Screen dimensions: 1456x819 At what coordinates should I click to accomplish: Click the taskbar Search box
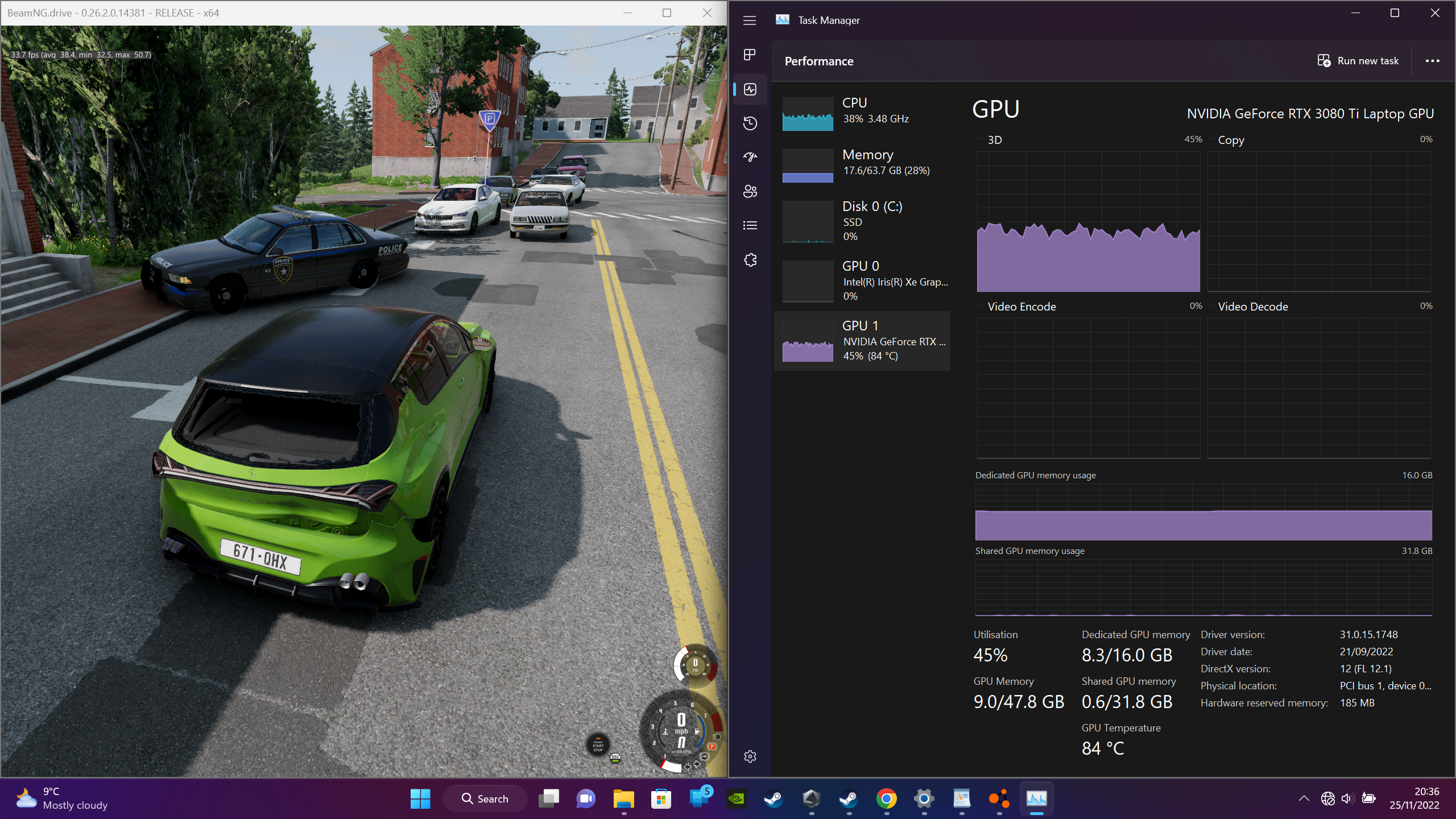point(485,799)
